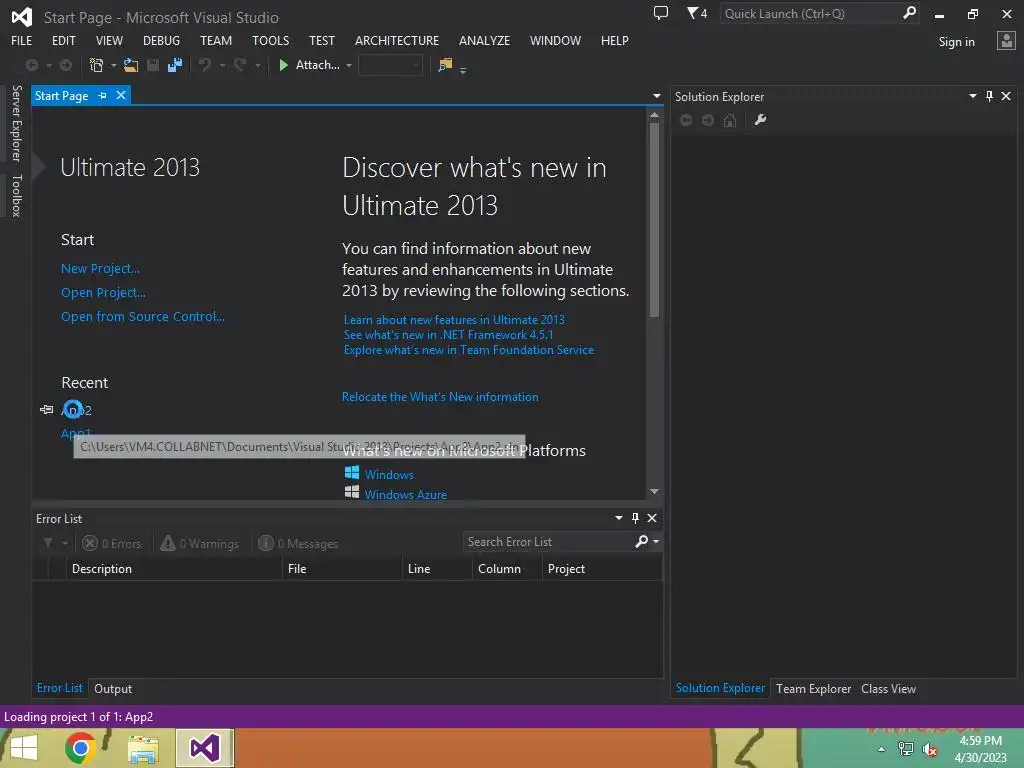Click the Search Error List field
Screen dimensions: 1024x768
(547, 541)
